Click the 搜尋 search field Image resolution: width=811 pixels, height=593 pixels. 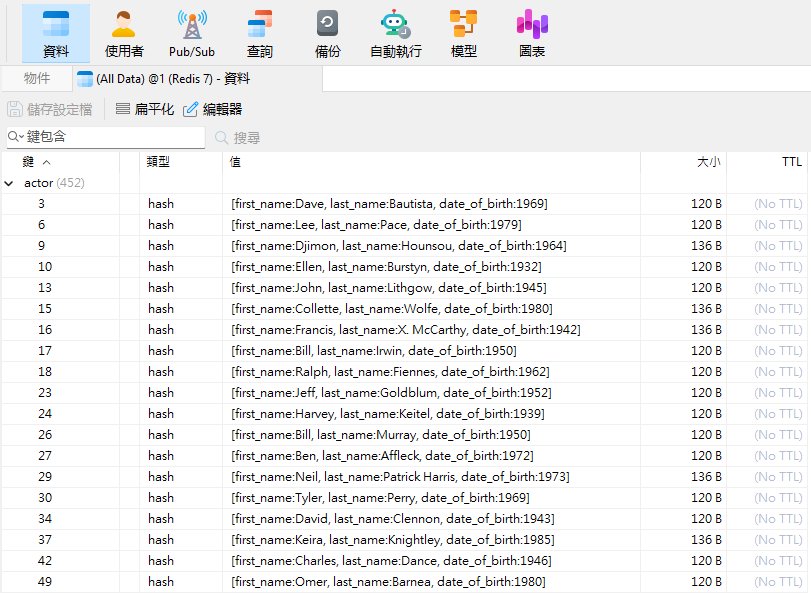coord(247,138)
